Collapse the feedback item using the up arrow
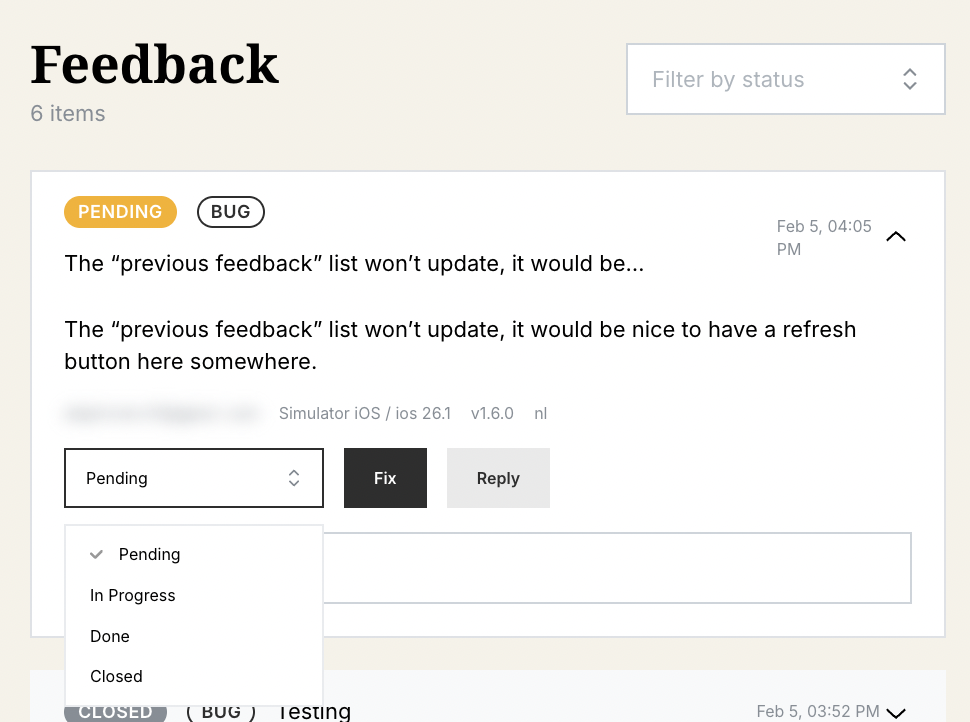Viewport: 970px width, 722px height. pos(896,237)
